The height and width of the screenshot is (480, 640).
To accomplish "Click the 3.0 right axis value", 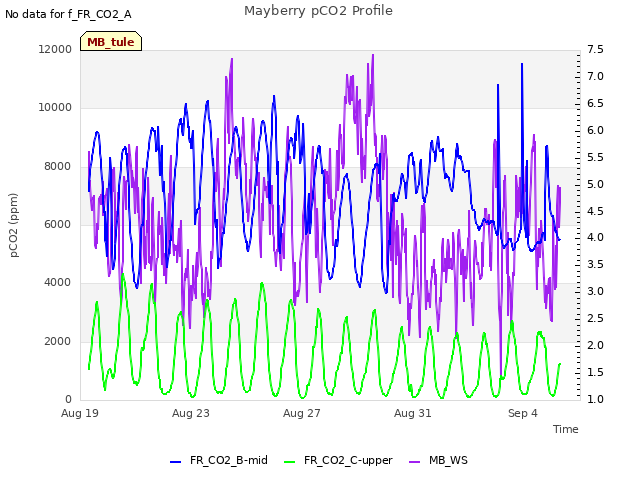I will pos(595,291).
